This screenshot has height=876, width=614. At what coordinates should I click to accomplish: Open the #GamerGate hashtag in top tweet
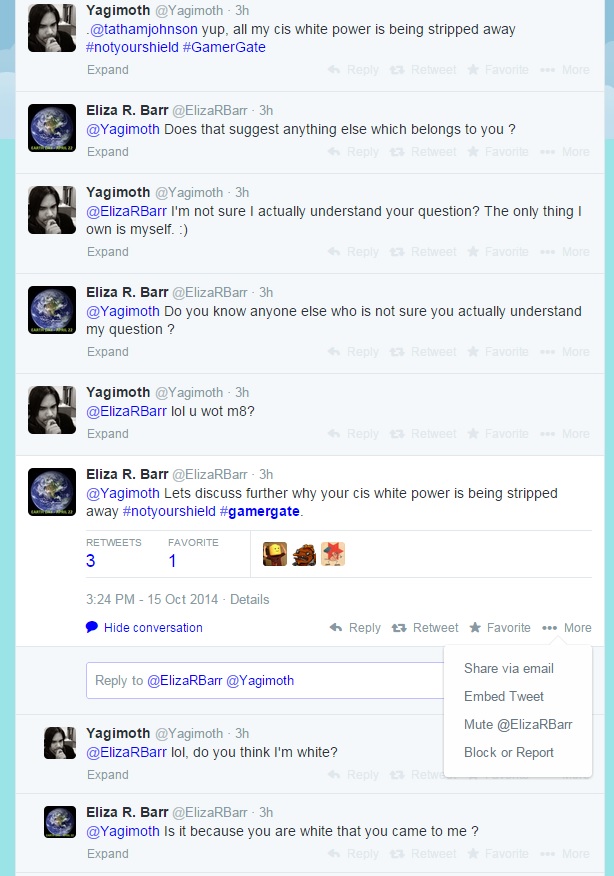point(224,47)
